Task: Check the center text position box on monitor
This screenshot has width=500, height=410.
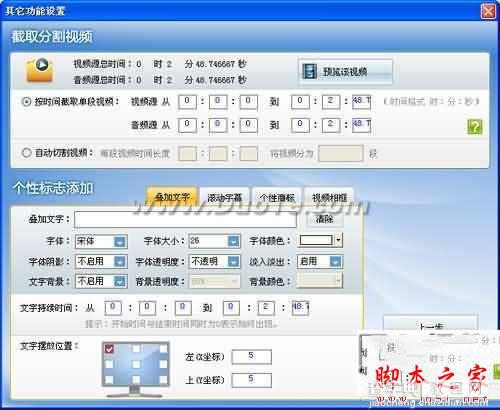Action: pyautogui.click(x=136, y=364)
